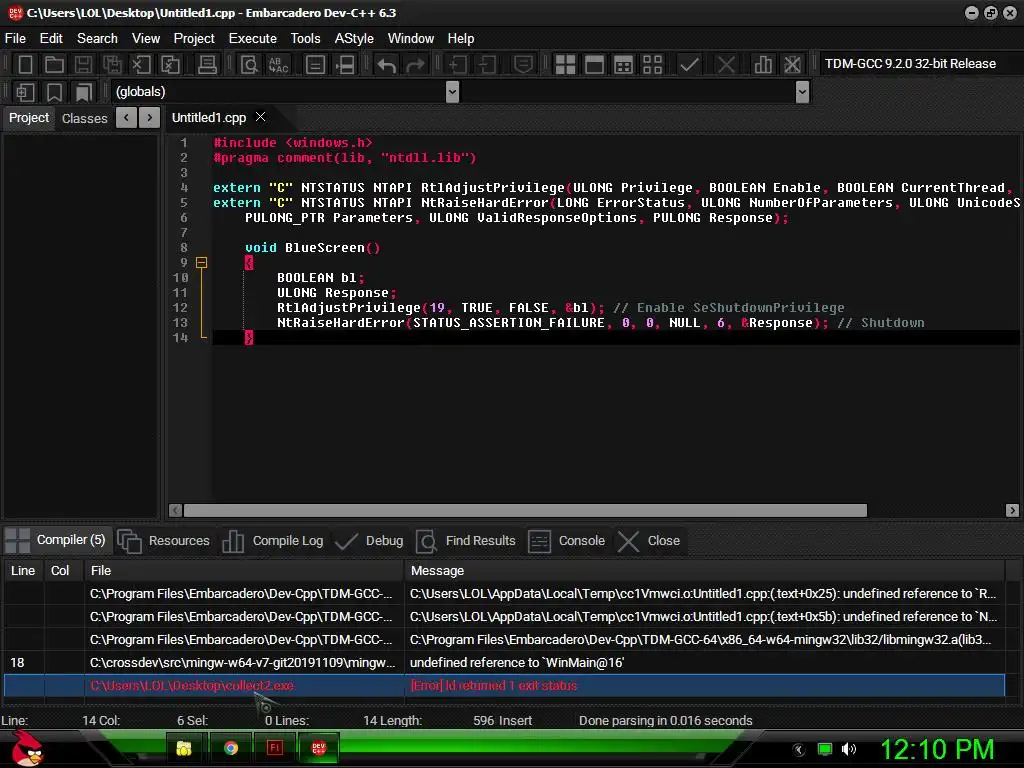Click the Delete profiling information icon
Image resolution: width=1024 pixels, height=768 pixels.
click(x=792, y=65)
